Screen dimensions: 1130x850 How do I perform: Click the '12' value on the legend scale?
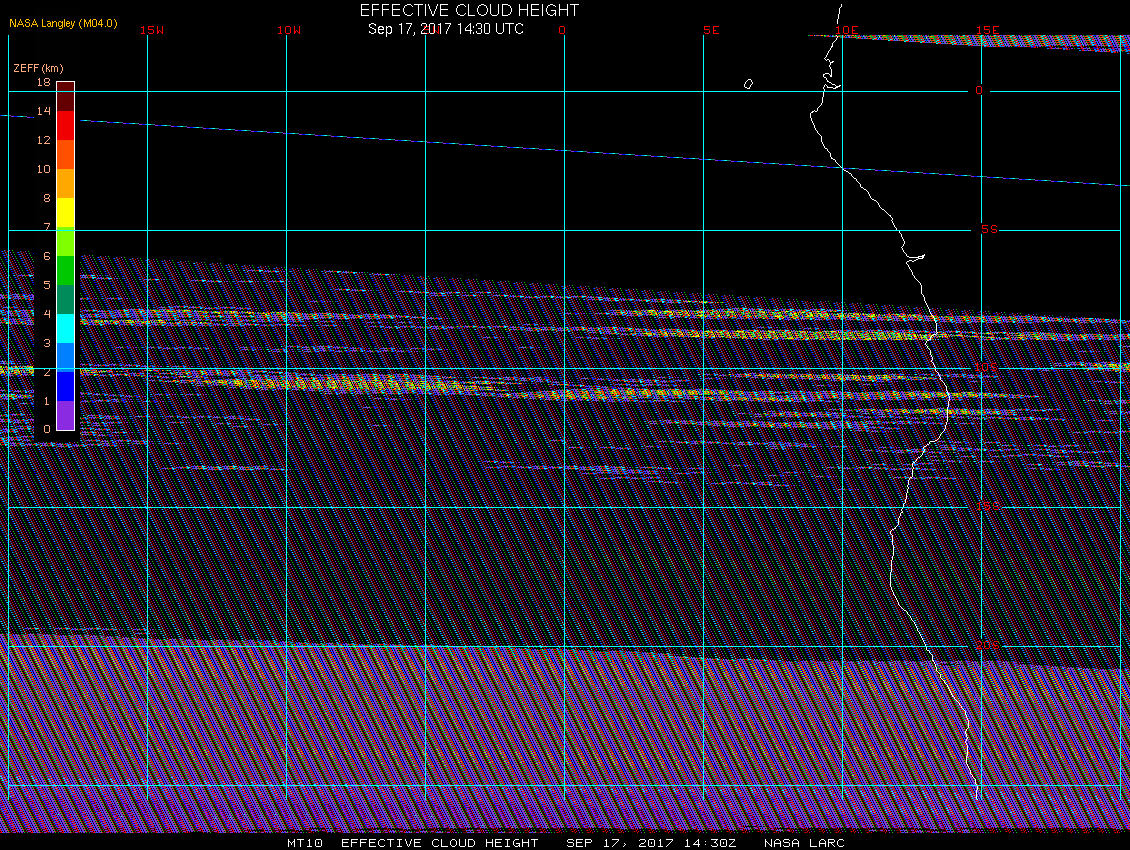point(44,140)
